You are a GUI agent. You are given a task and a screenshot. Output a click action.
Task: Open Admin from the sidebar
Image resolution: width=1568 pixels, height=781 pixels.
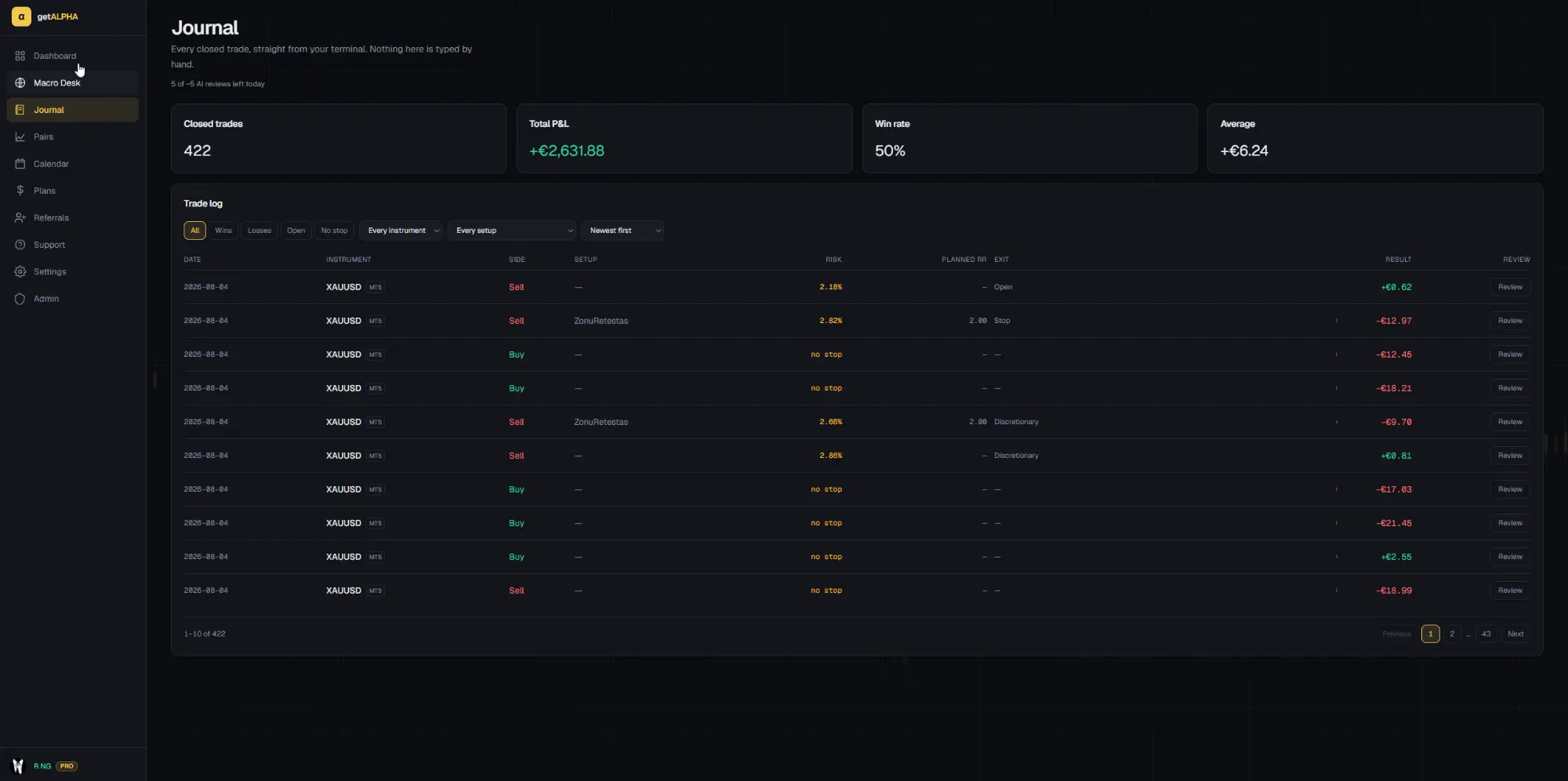coord(73,299)
